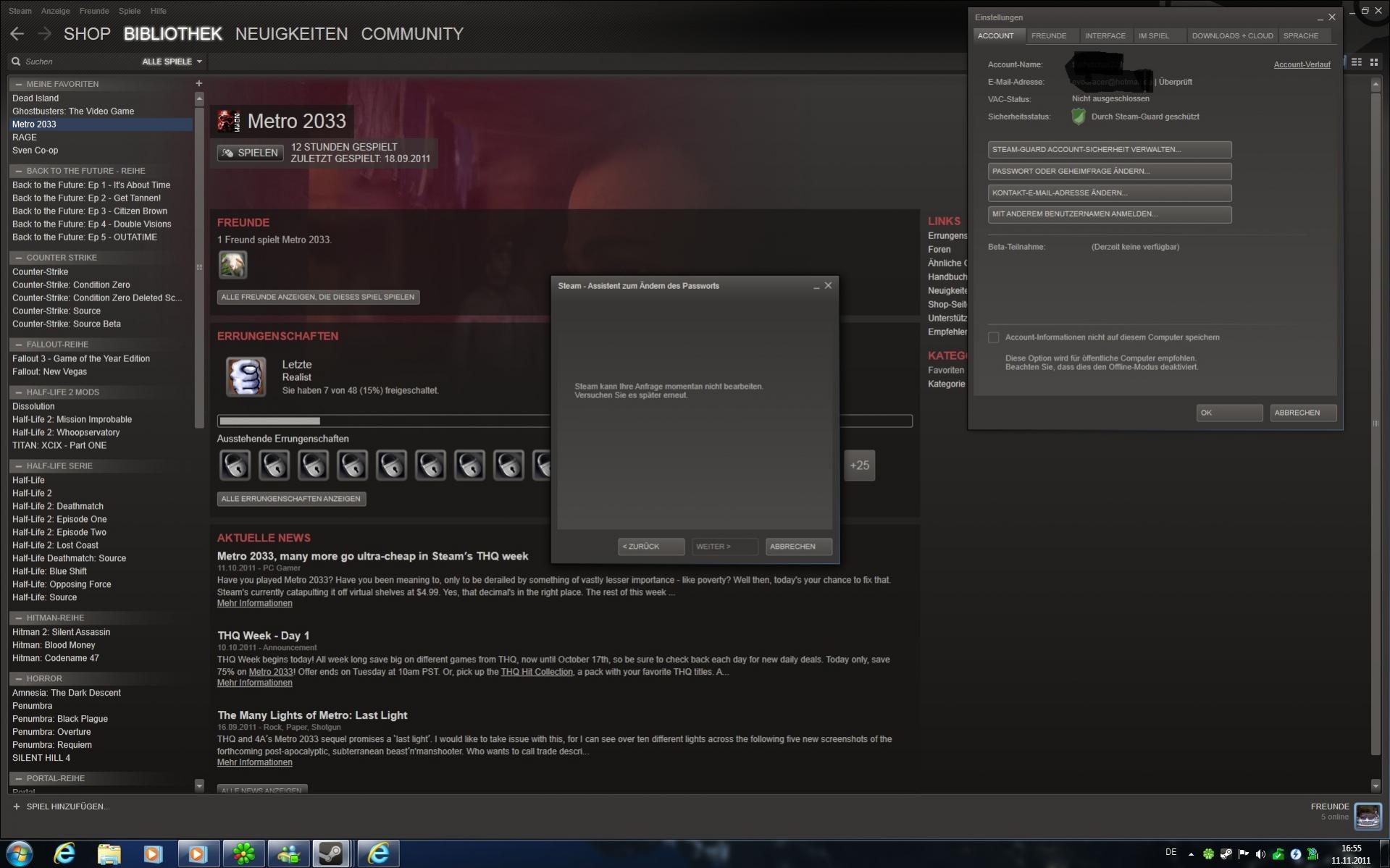This screenshot has width=1390, height=868.
Task: Click Alle Errungenschaften anzeigen button
Action: [x=291, y=499]
